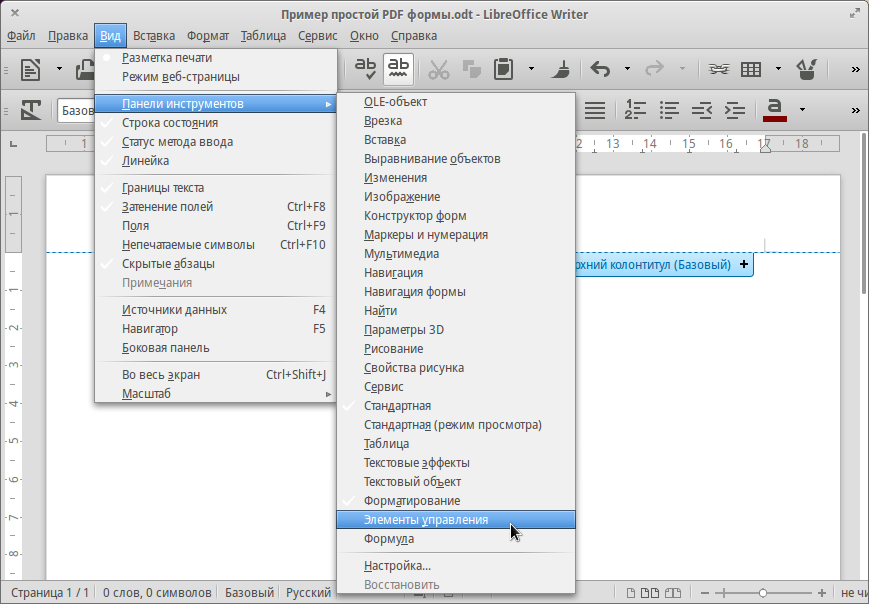The width and height of the screenshot is (869, 604).
Task: Open the Font Color dropdown arrow
Action: pos(802,110)
